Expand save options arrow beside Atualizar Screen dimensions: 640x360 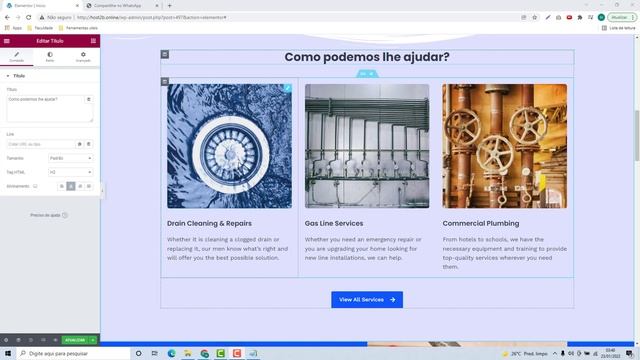point(93,340)
